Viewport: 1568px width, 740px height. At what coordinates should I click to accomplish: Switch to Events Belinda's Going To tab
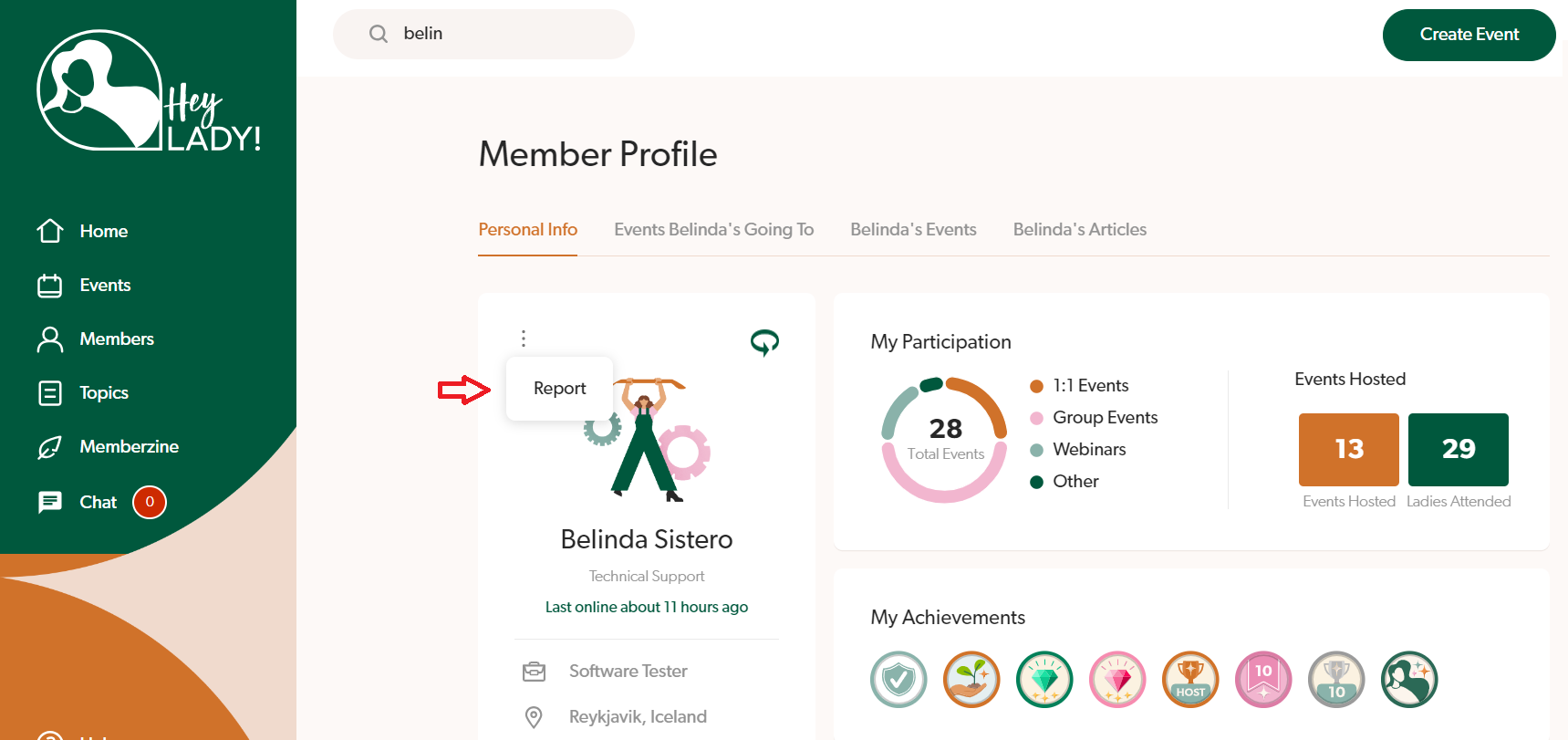click(713, 230)
